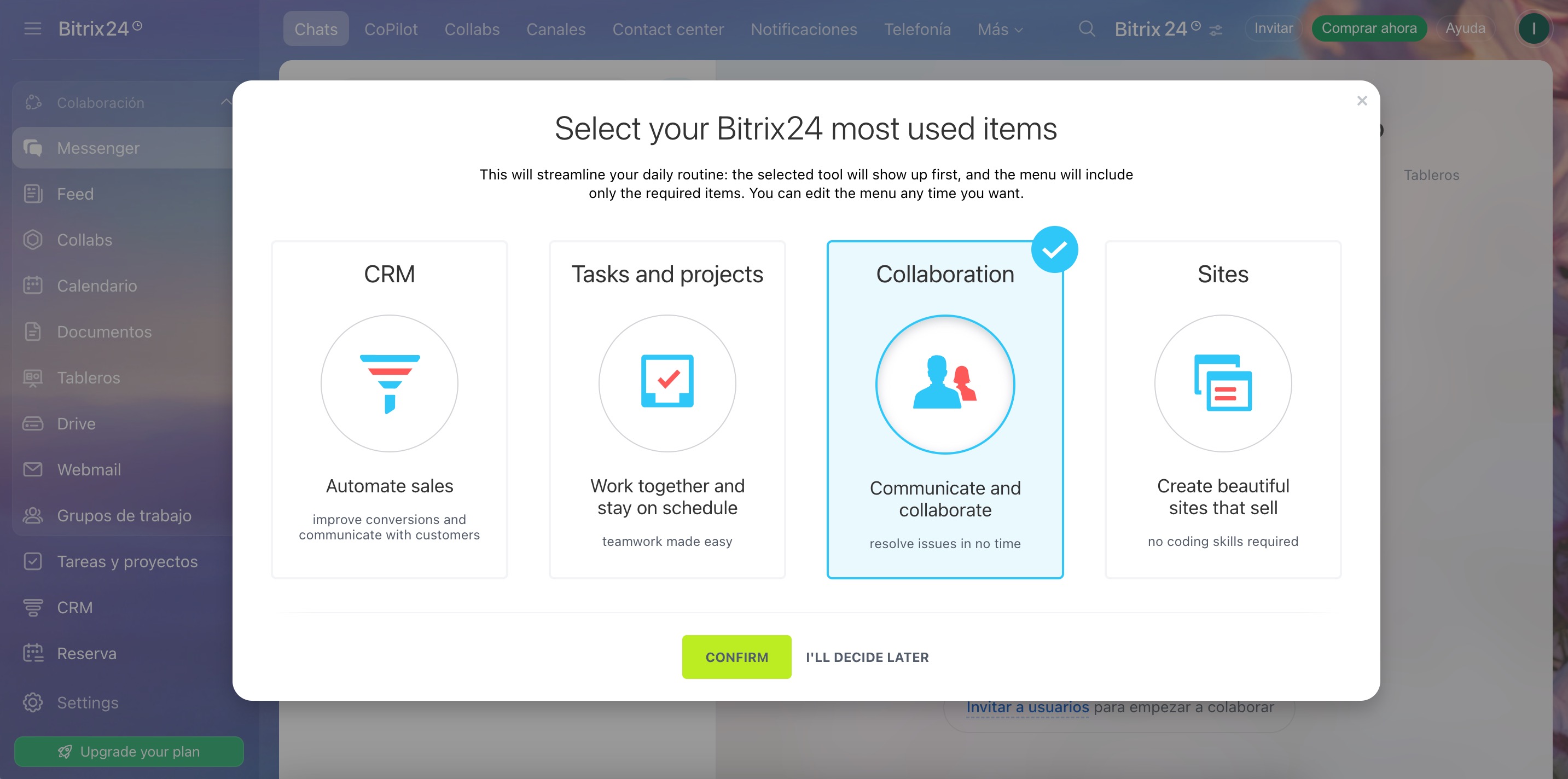This screenshot has height=779, width=1568.
Task: Select the Sites option card
Action: pyautogui.click(x=1223, y=410)
